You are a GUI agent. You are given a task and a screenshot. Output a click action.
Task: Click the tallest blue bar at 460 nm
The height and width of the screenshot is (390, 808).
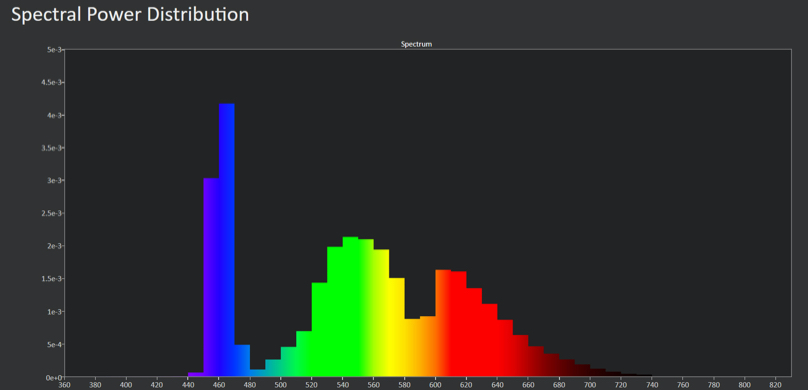227,240
